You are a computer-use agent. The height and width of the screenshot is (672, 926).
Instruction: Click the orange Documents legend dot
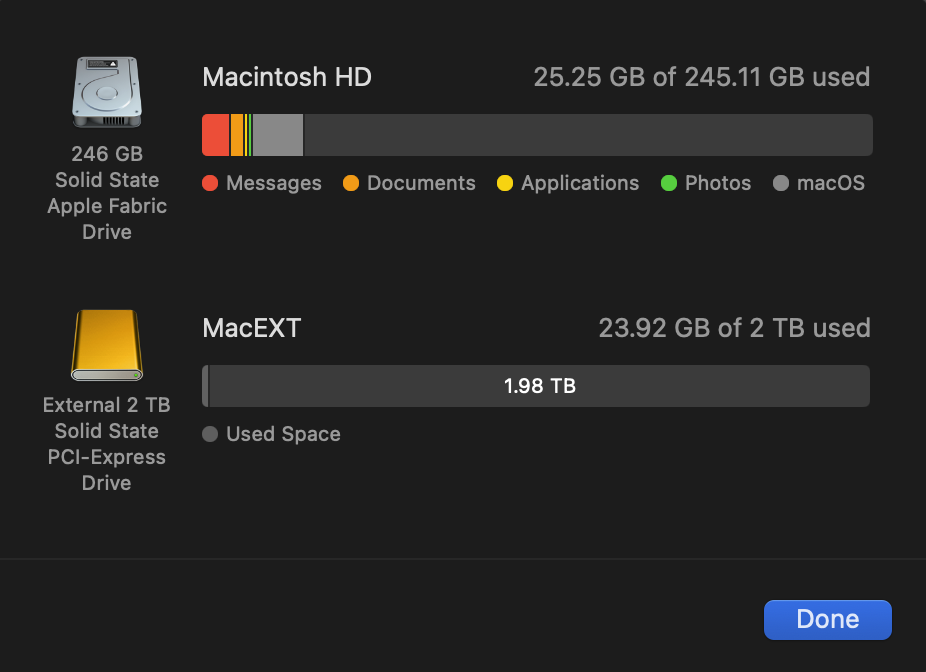pos(351,184)
